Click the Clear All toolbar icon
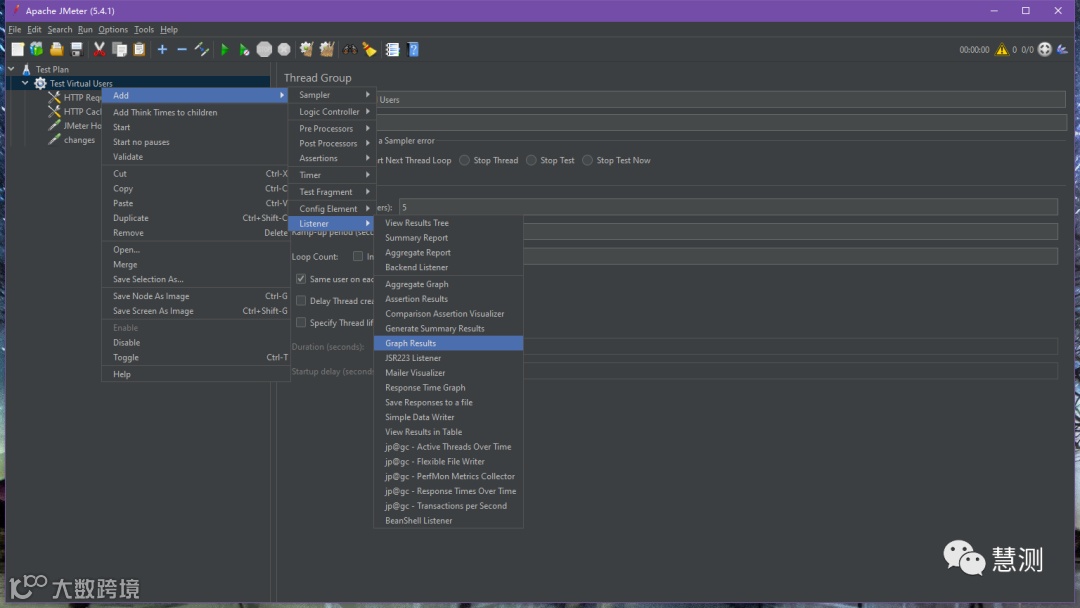 click(326, 49)
